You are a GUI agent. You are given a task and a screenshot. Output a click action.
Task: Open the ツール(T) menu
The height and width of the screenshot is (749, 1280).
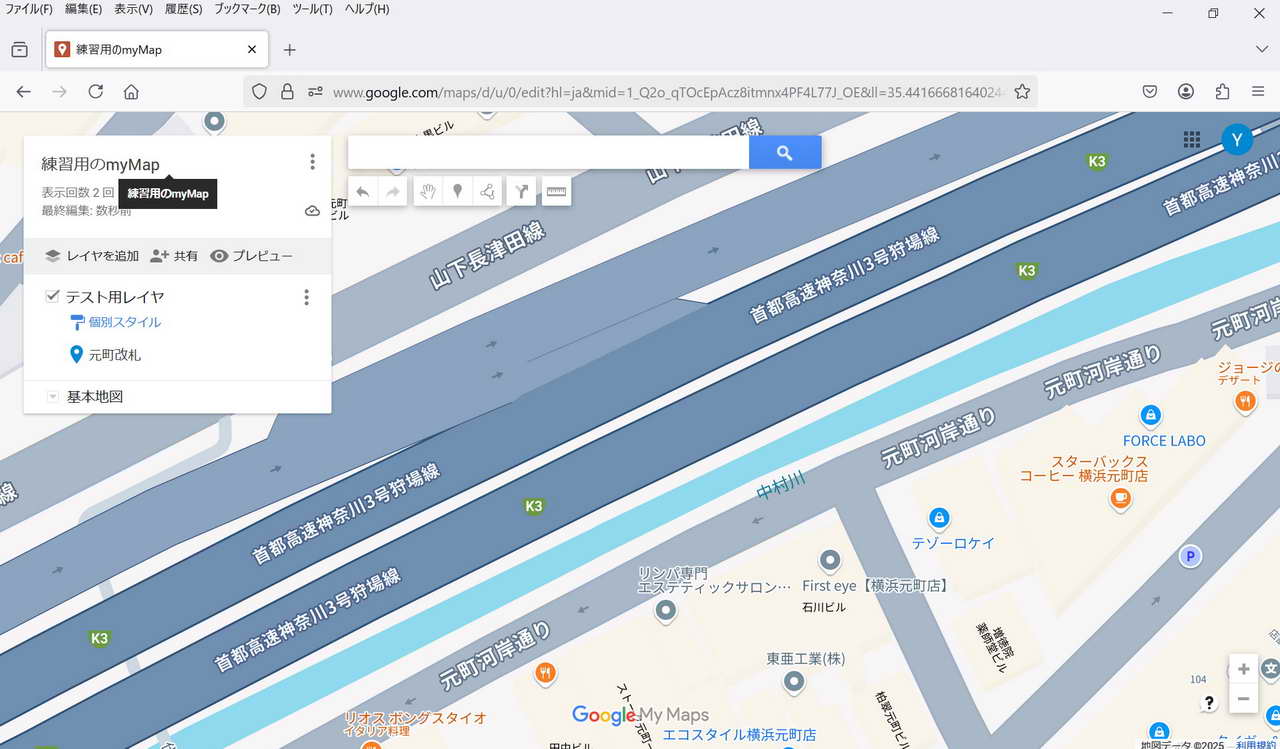312,9
